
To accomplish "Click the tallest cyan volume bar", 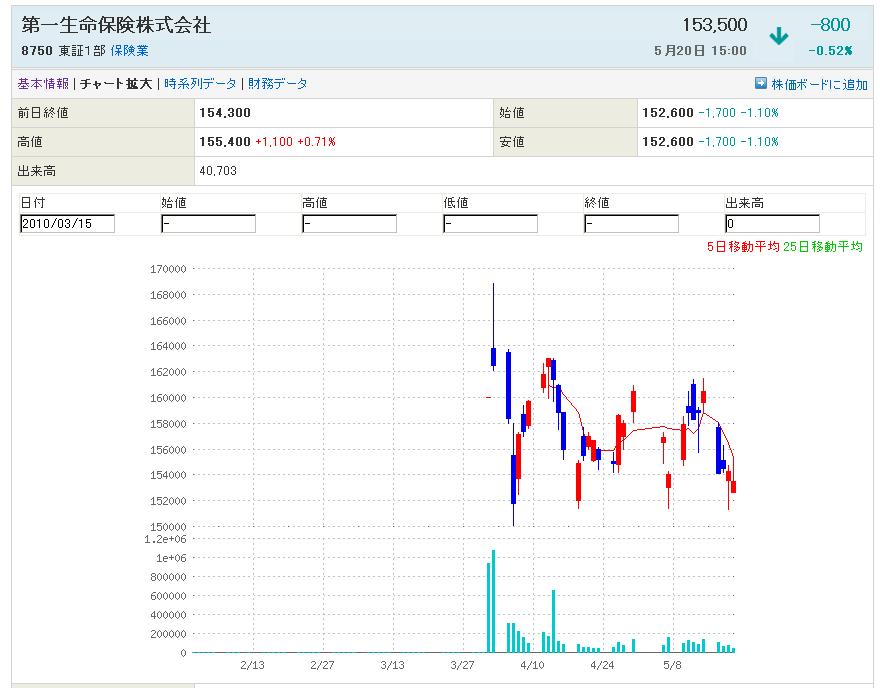I will point(493,601).
